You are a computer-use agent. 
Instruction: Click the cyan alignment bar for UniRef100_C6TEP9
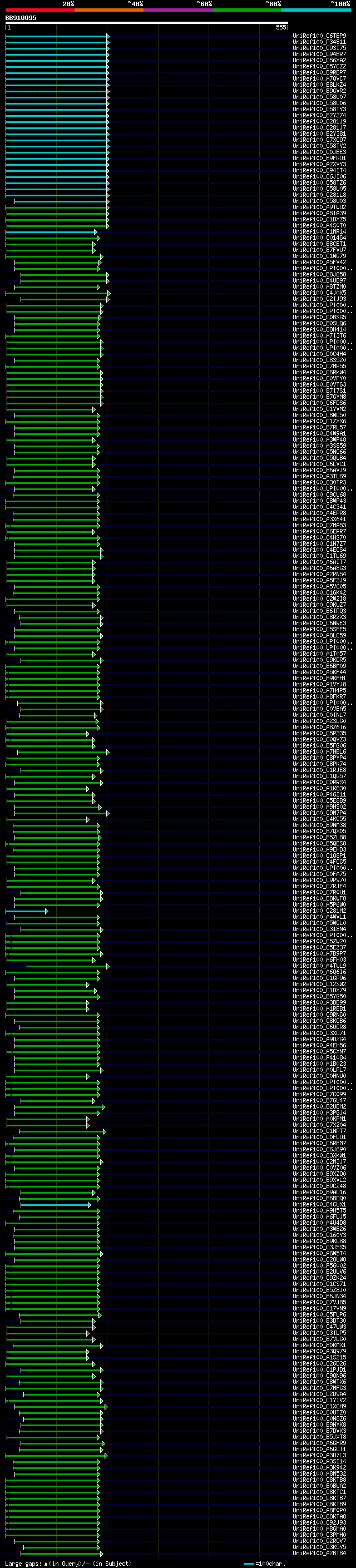pos(57,36)
